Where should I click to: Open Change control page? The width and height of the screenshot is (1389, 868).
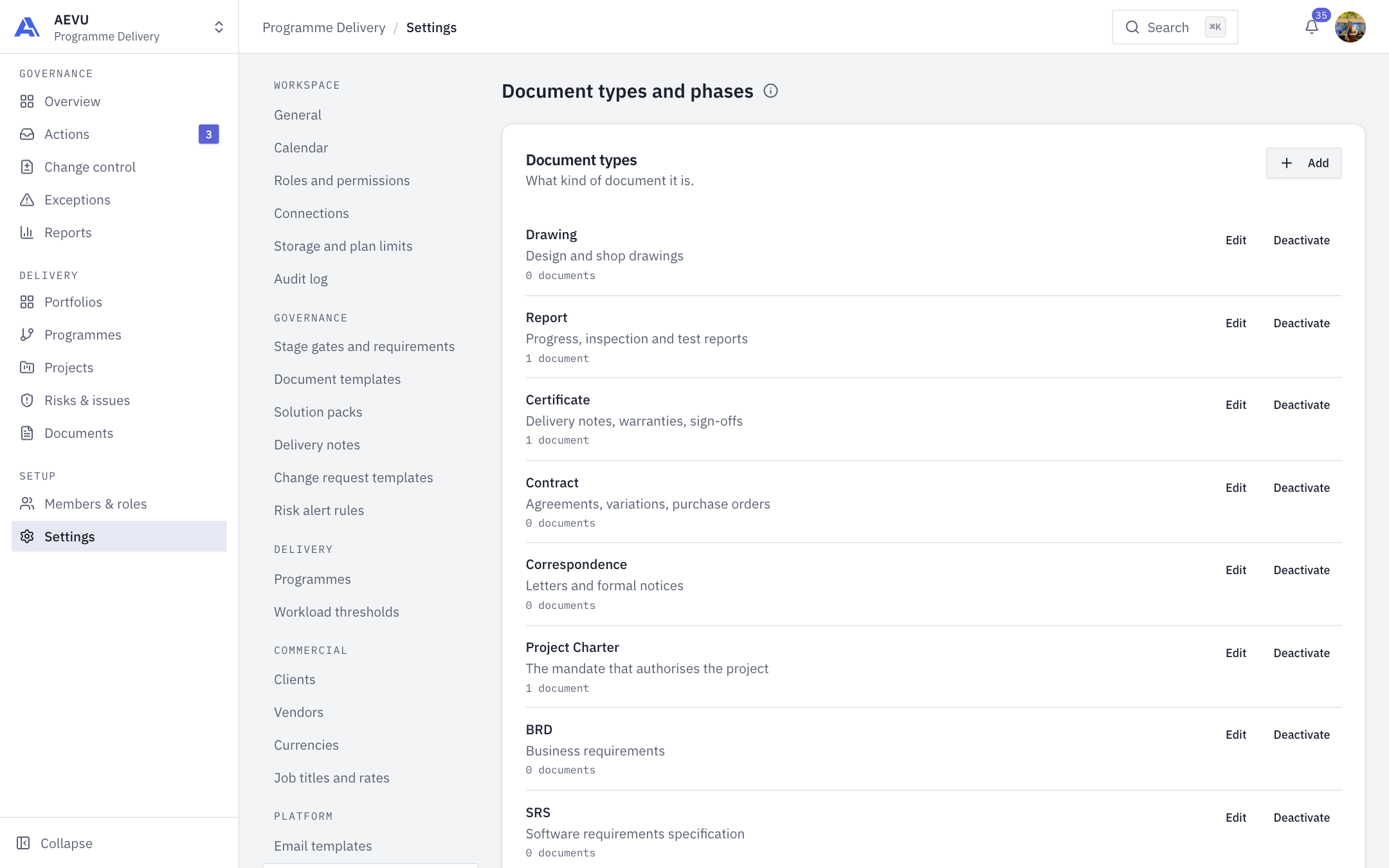[x=119, y=167]
